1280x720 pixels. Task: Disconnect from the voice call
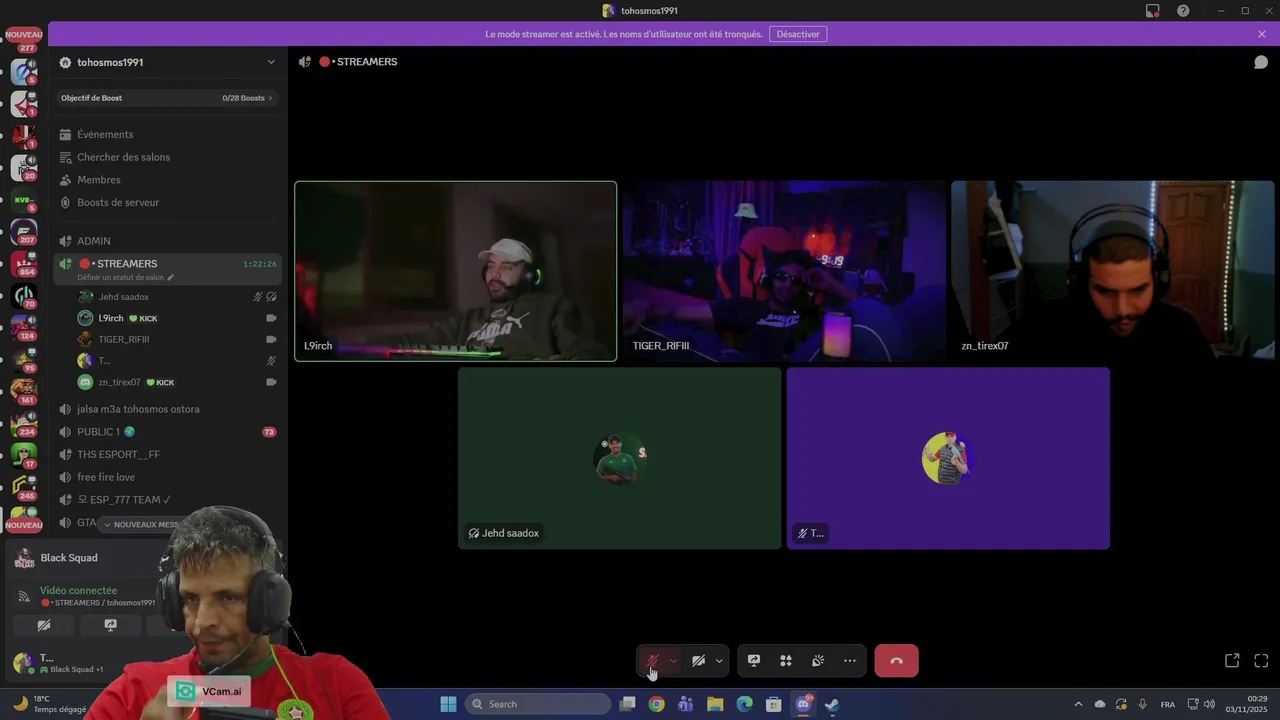pos(896,661)
